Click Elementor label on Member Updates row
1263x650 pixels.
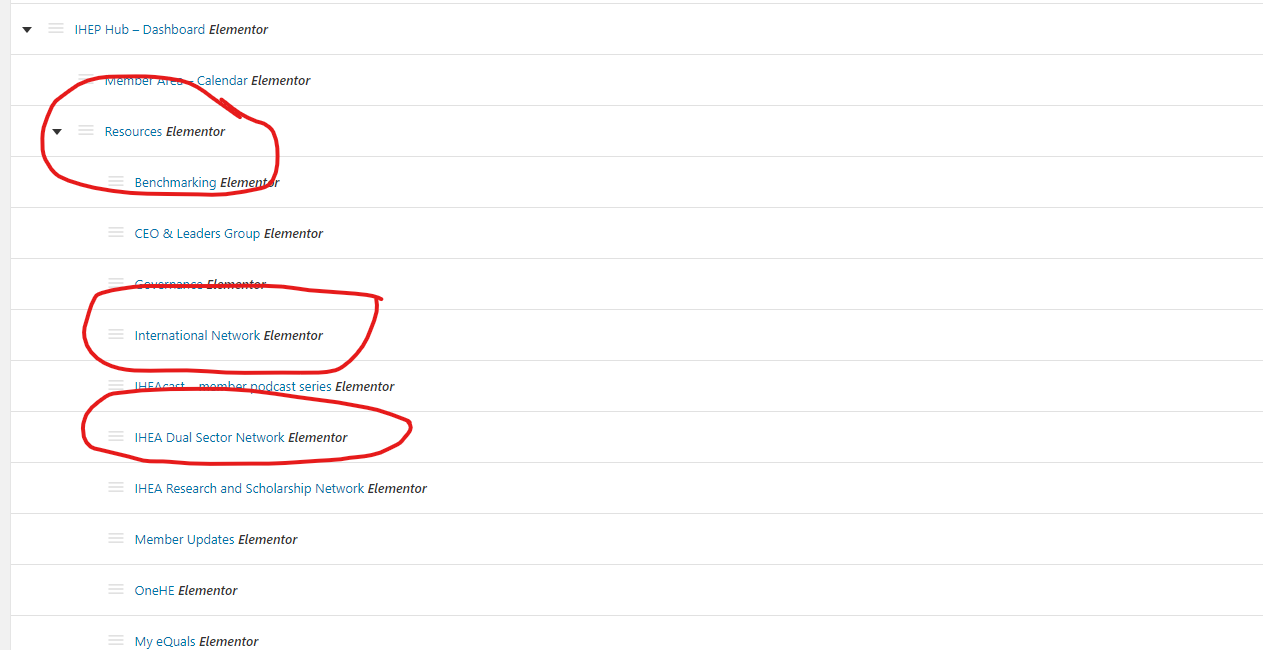click(268, 540)
